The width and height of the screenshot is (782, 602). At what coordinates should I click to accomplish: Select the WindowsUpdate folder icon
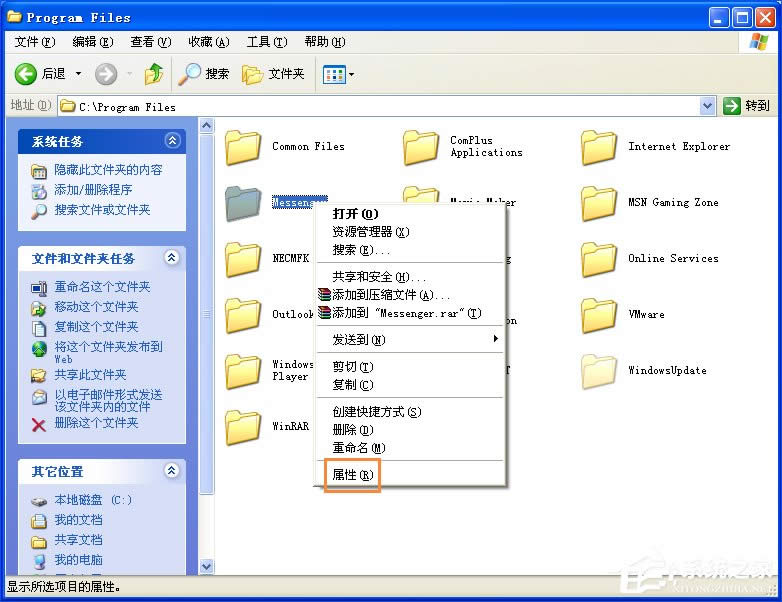(599, 371)
